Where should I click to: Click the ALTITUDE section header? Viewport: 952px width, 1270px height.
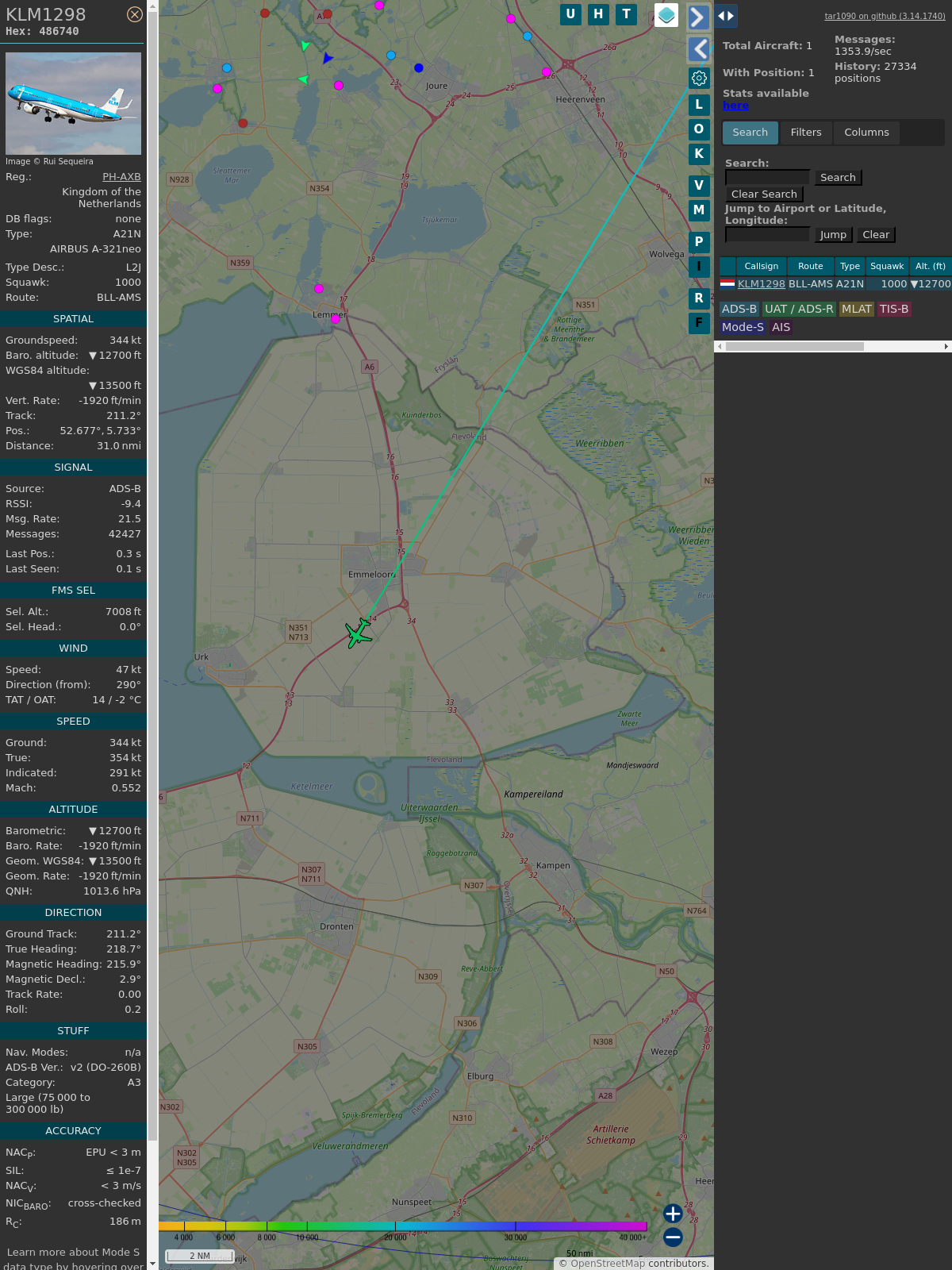(73, 810)
